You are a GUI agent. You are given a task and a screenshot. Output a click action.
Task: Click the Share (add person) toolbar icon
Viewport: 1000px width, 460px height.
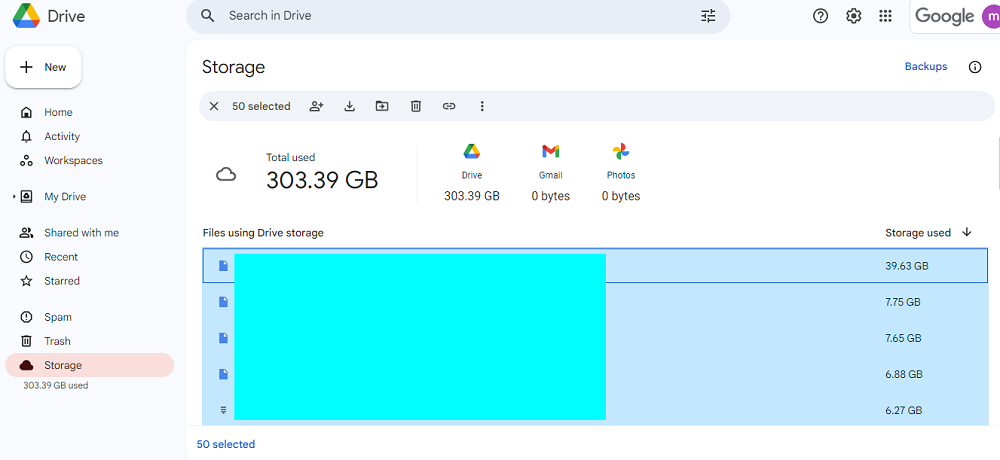[x=316, y=106]
